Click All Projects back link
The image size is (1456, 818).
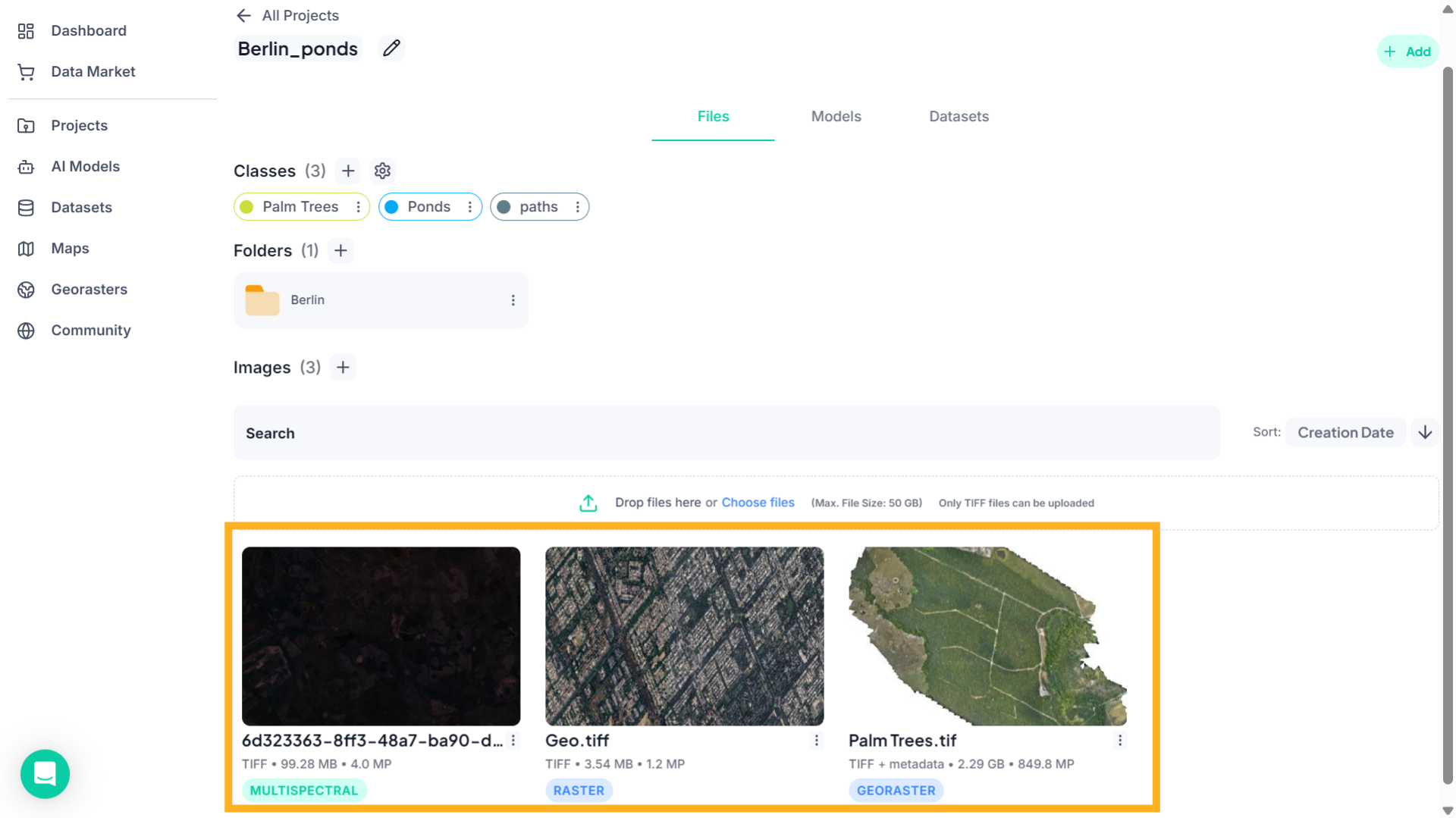point(300,15)
